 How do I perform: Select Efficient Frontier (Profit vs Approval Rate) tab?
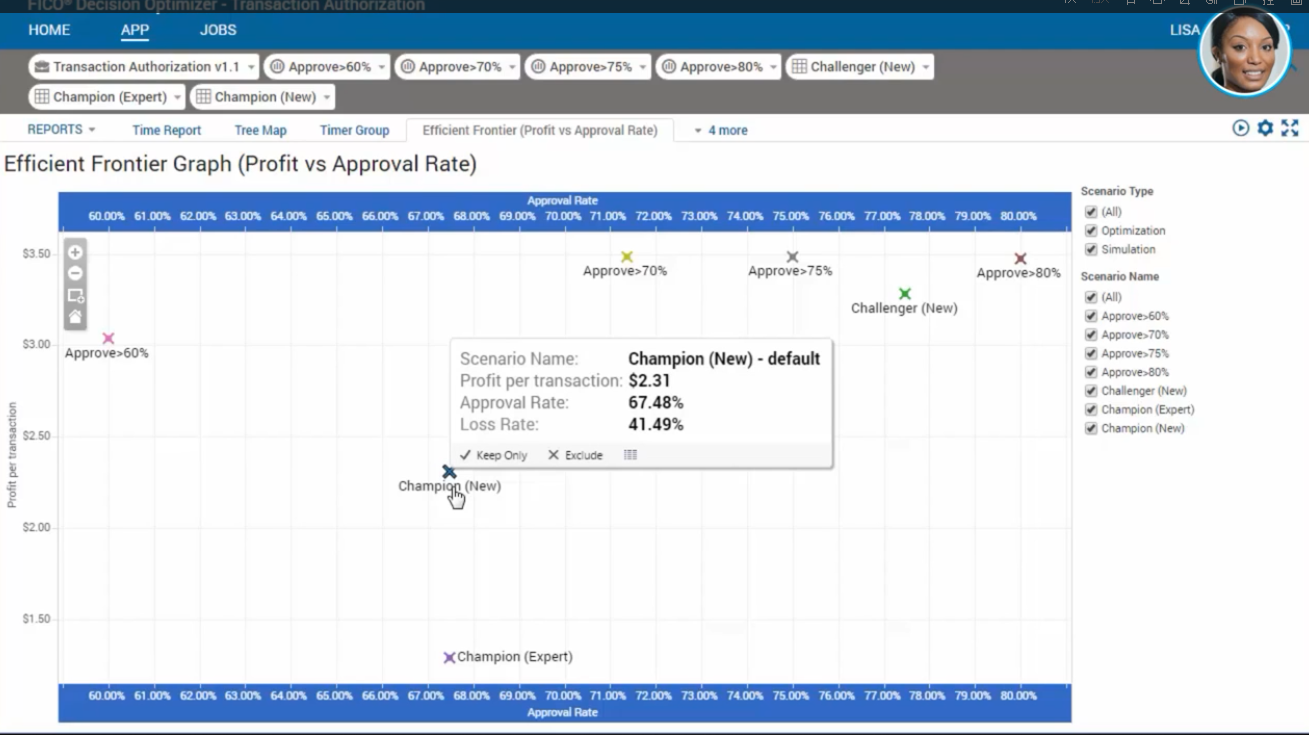coord(540,131)
